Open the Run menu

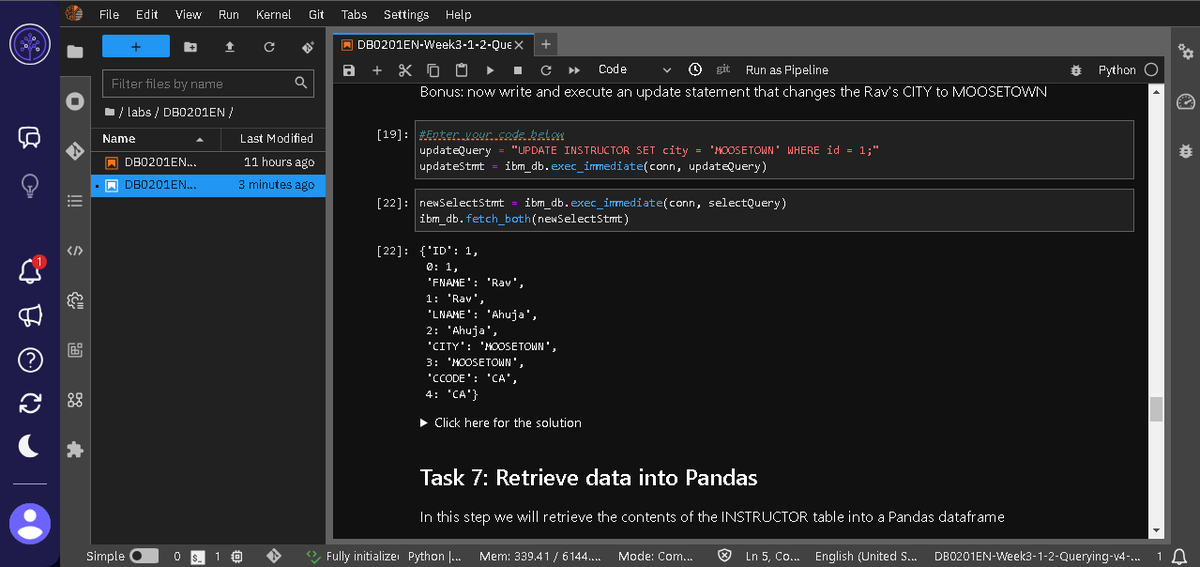point(228,15)
